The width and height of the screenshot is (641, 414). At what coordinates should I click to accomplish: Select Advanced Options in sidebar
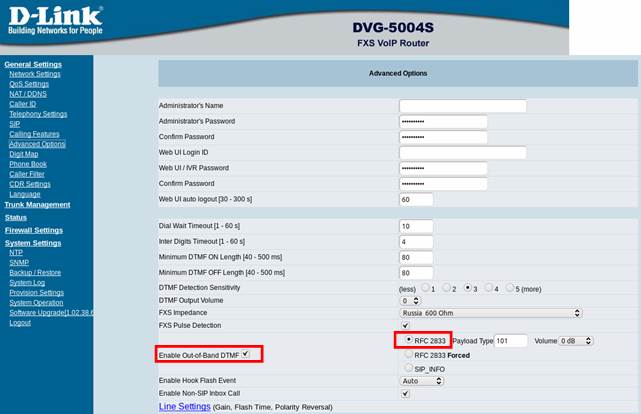click(x=37, y=144)
